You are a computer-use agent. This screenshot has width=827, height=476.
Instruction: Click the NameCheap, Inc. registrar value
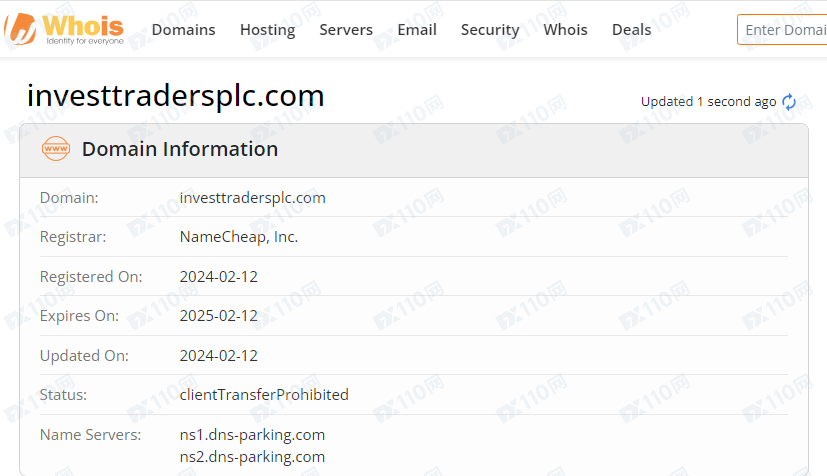239,237
